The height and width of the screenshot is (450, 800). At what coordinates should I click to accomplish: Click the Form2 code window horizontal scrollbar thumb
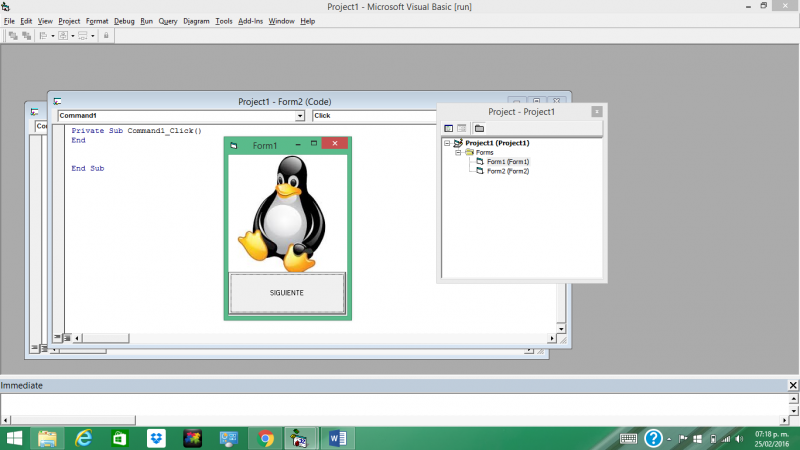106,338
